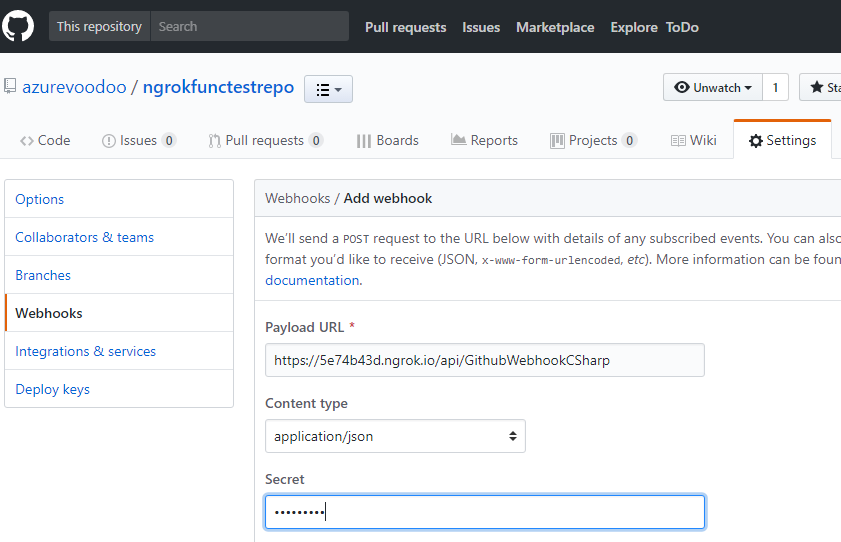
Task: Select Collaborators & teams in the sidebar
Action: pyautogui.click(x=85, y=237)
